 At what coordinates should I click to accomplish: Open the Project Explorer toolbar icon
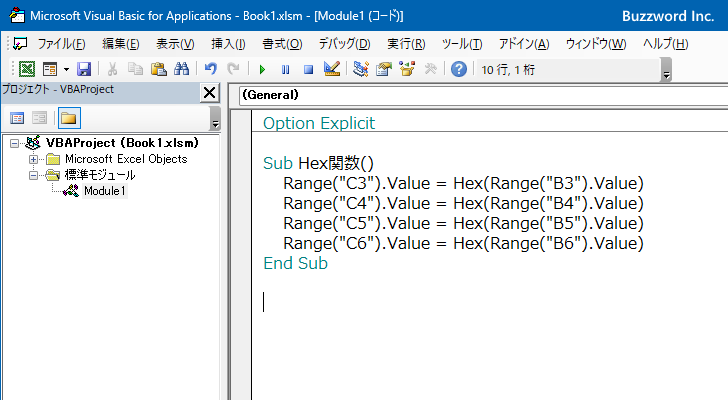[361, 70]
